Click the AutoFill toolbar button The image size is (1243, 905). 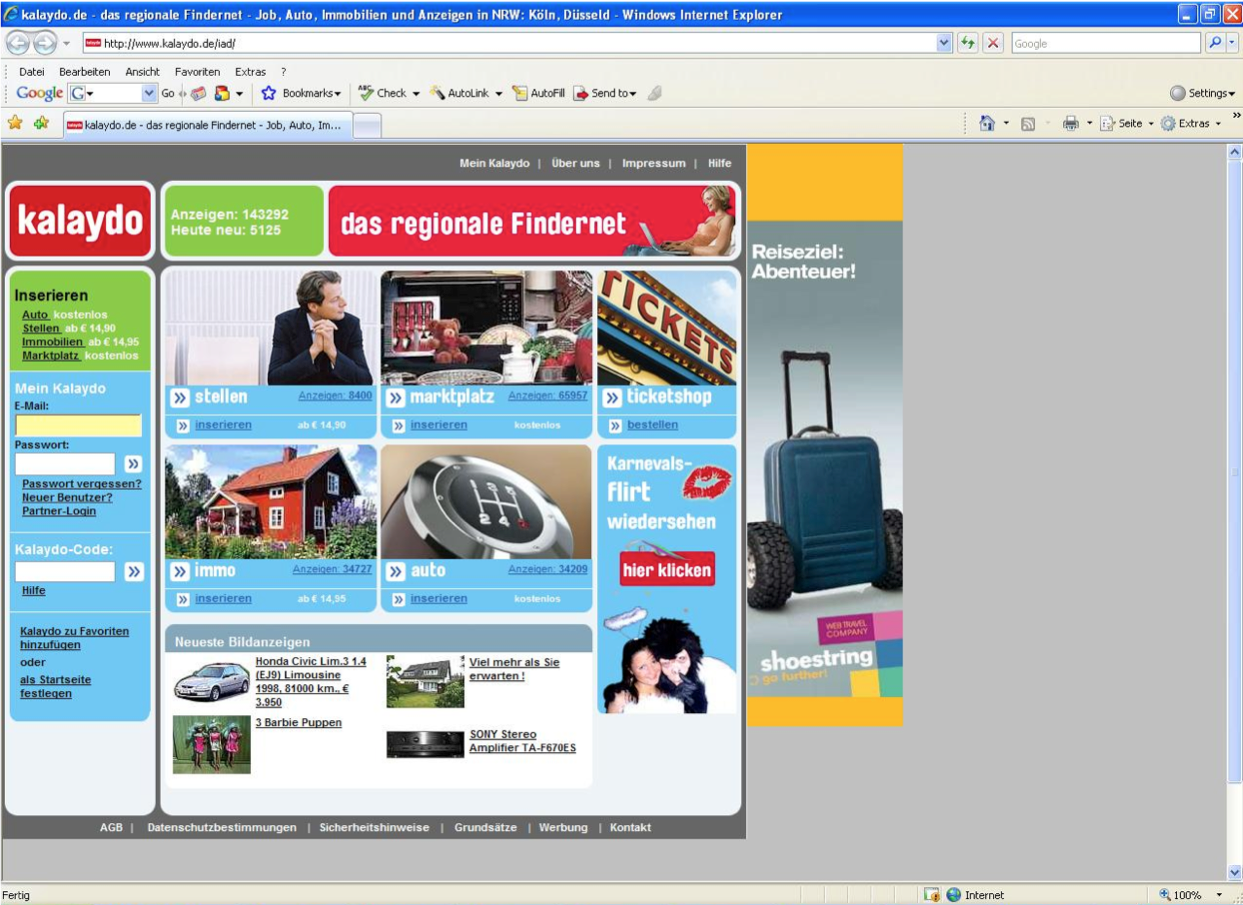tap(538, 93)
